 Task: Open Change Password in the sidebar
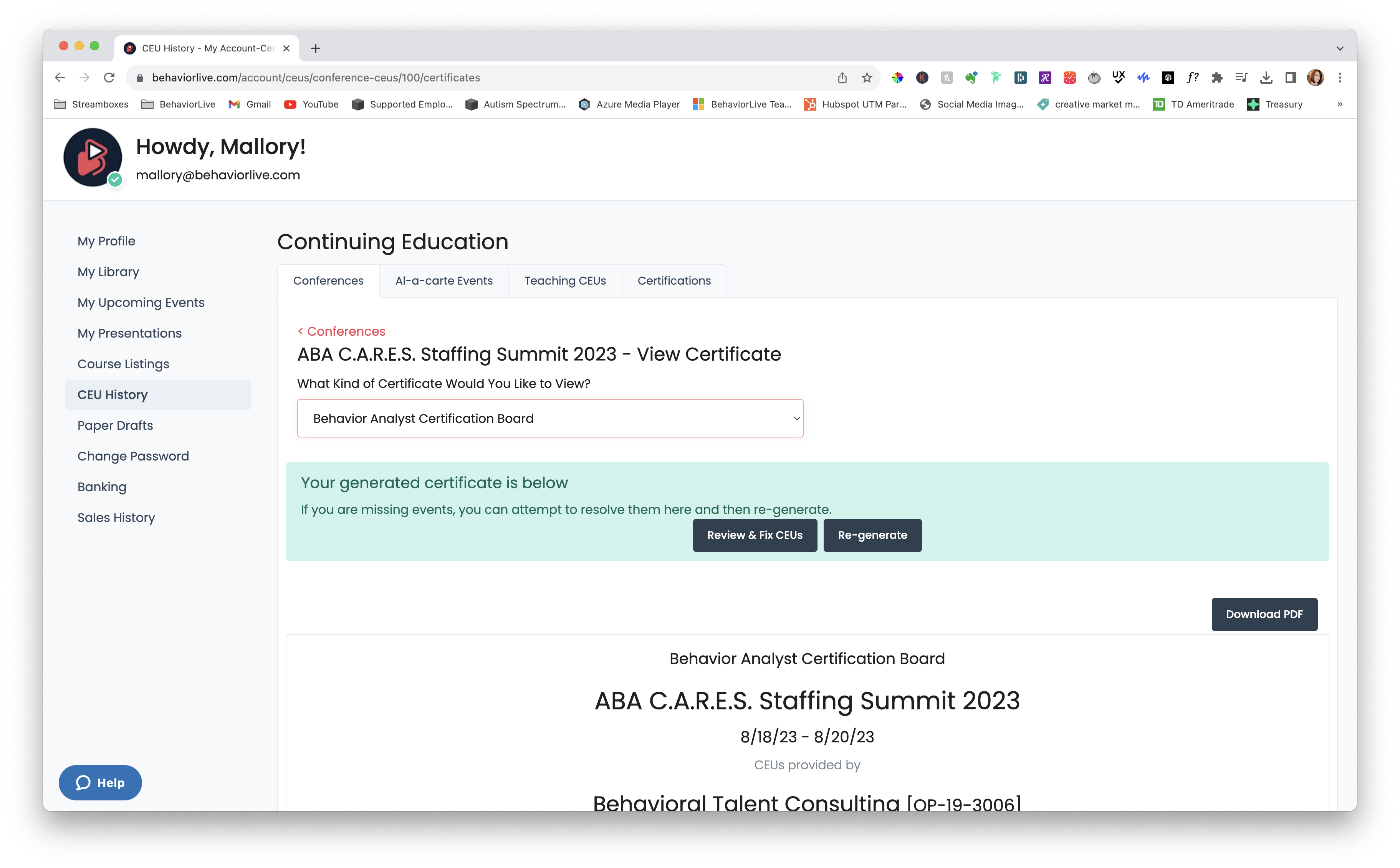[x=132, y=456]
